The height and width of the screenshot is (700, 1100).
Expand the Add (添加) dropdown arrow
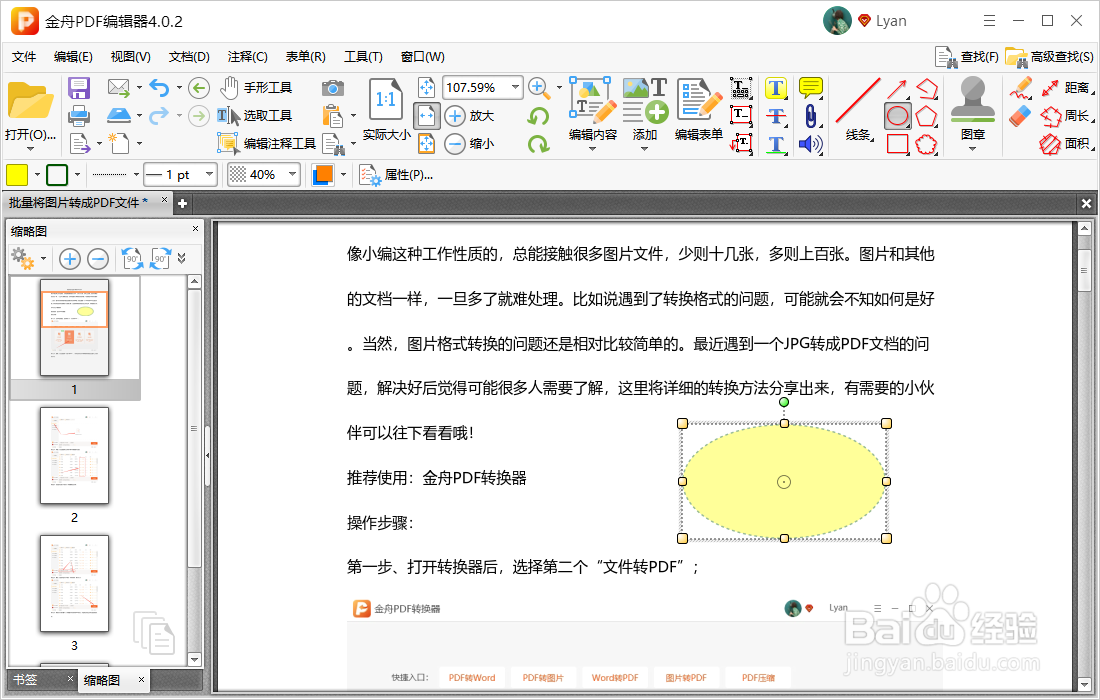point(644,149)
